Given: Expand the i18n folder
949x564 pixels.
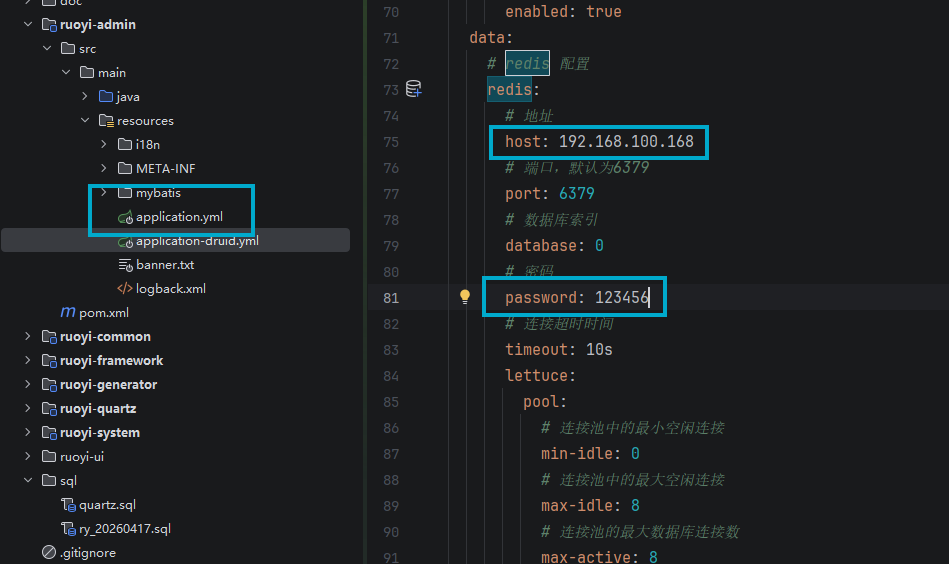Looking at the screenshot, I should tap(103, 144).
